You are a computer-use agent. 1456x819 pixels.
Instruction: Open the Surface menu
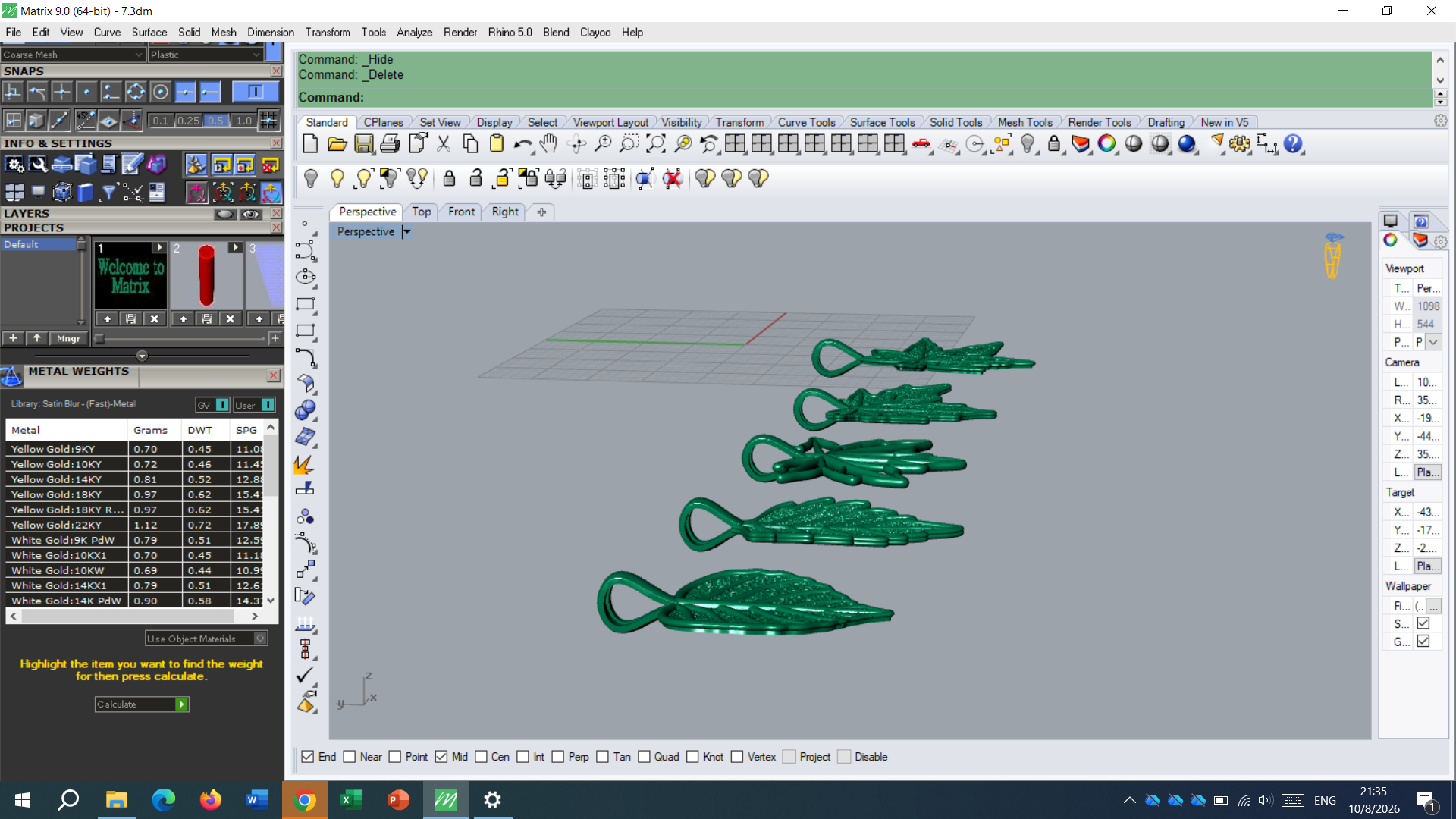point(149,33)
